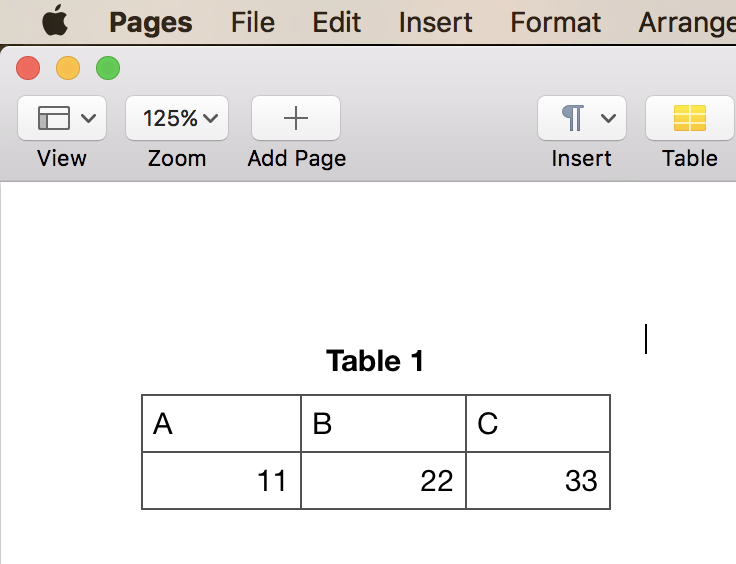
Task: Open the 125% zoom level dropdown
Action: click(x=177, y=118)
